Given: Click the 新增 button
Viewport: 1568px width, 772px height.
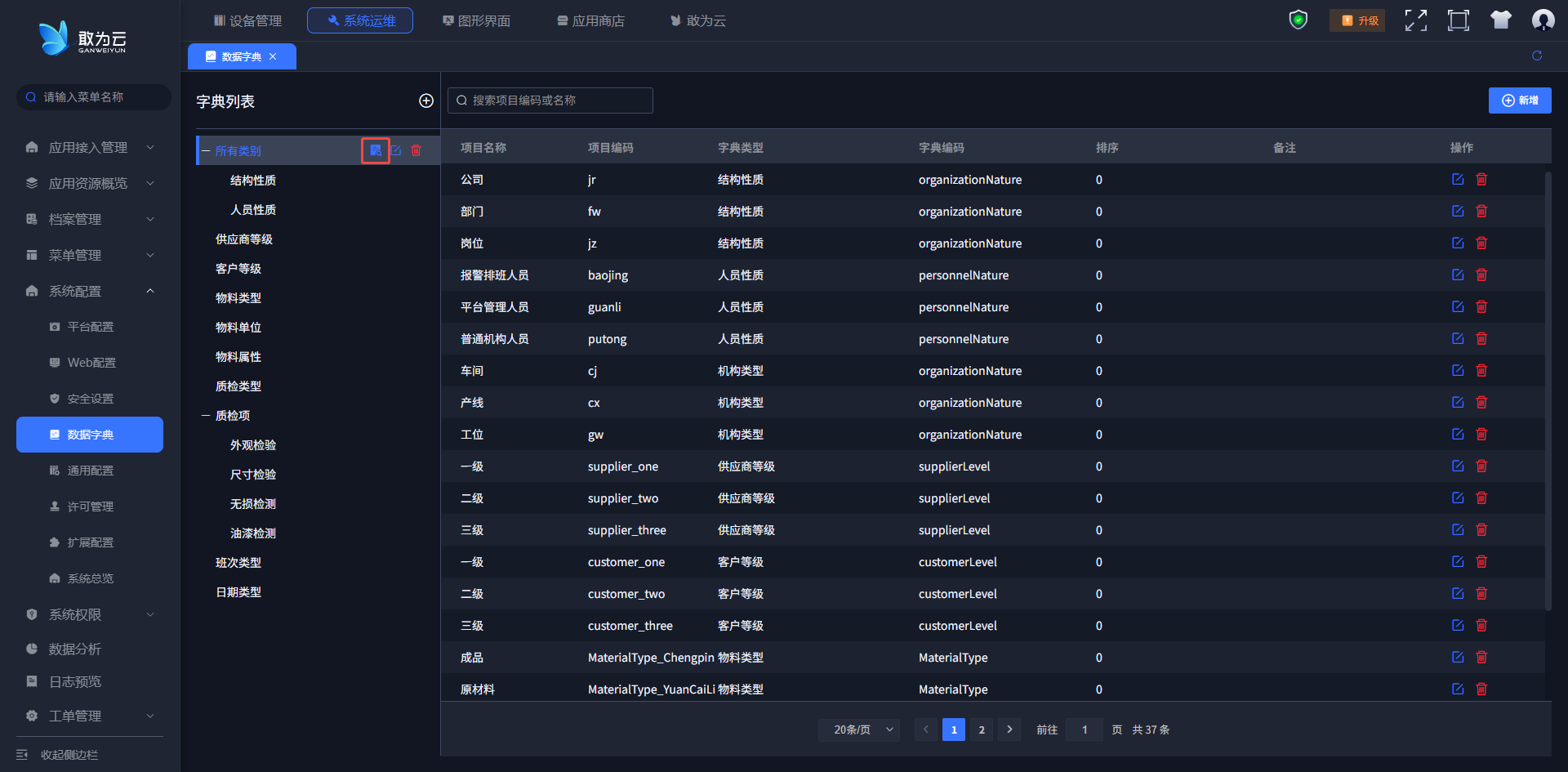Looking at the screenshot, I should [1519, 100].
